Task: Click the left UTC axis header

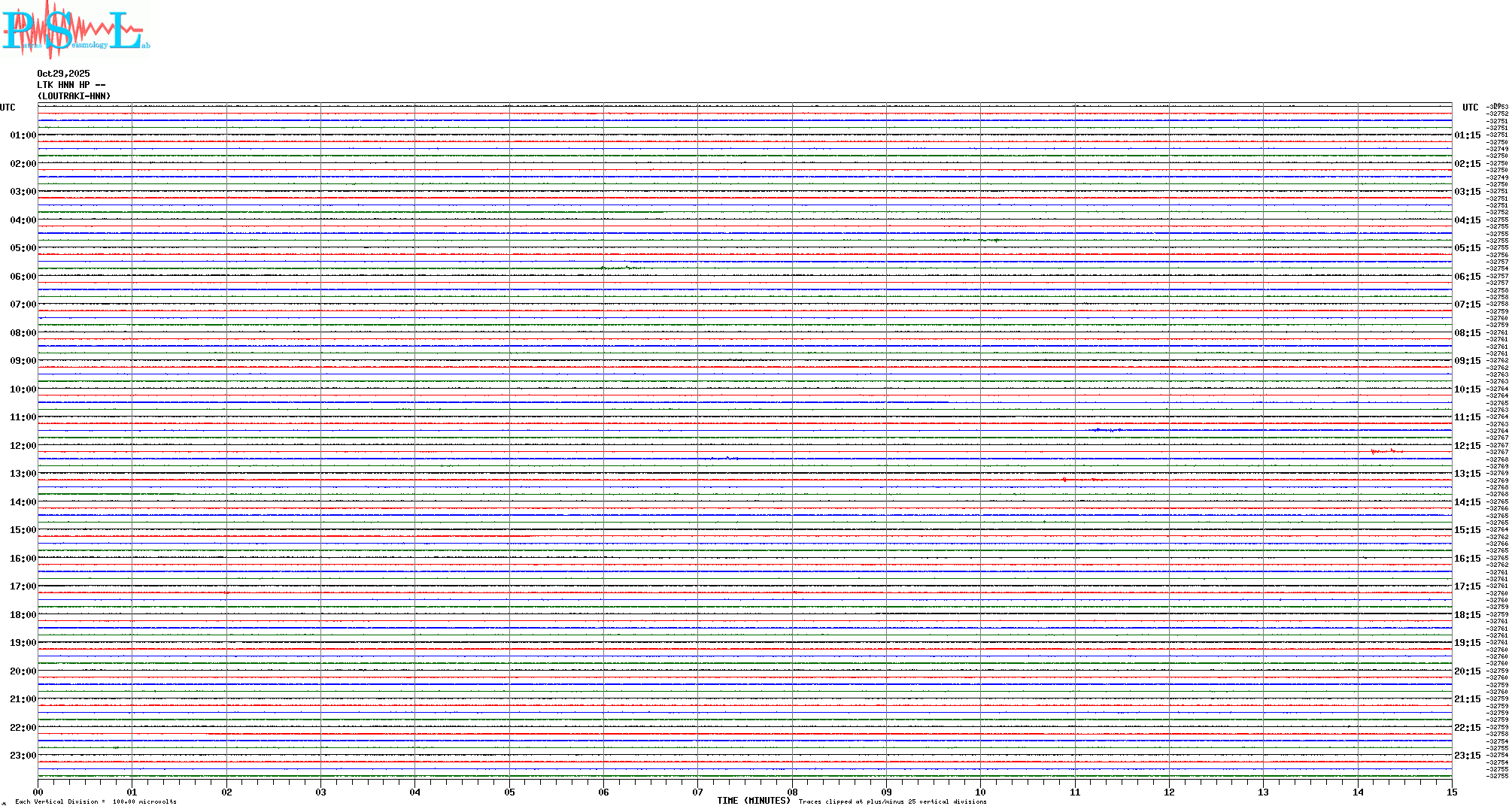Action: (8, 108)
